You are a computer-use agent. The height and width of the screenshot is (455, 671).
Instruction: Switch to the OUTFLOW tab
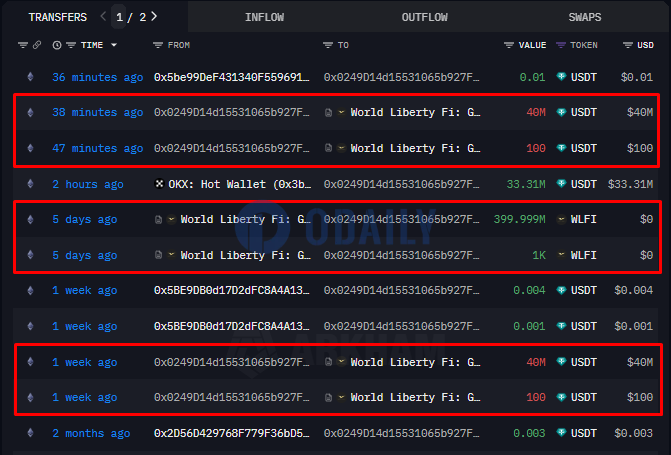[425, 17]
